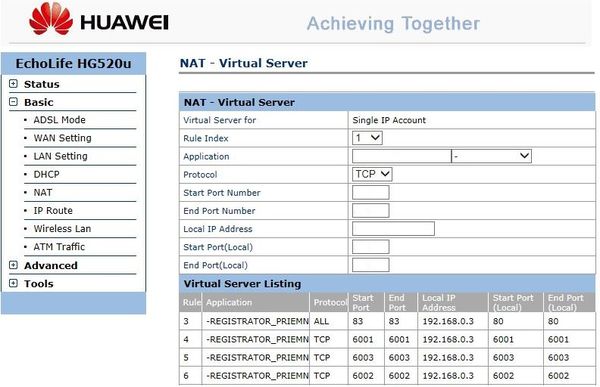600x387 pixels.
Task: Open DHCP configuration page
Action: click(x=46, y=174)
